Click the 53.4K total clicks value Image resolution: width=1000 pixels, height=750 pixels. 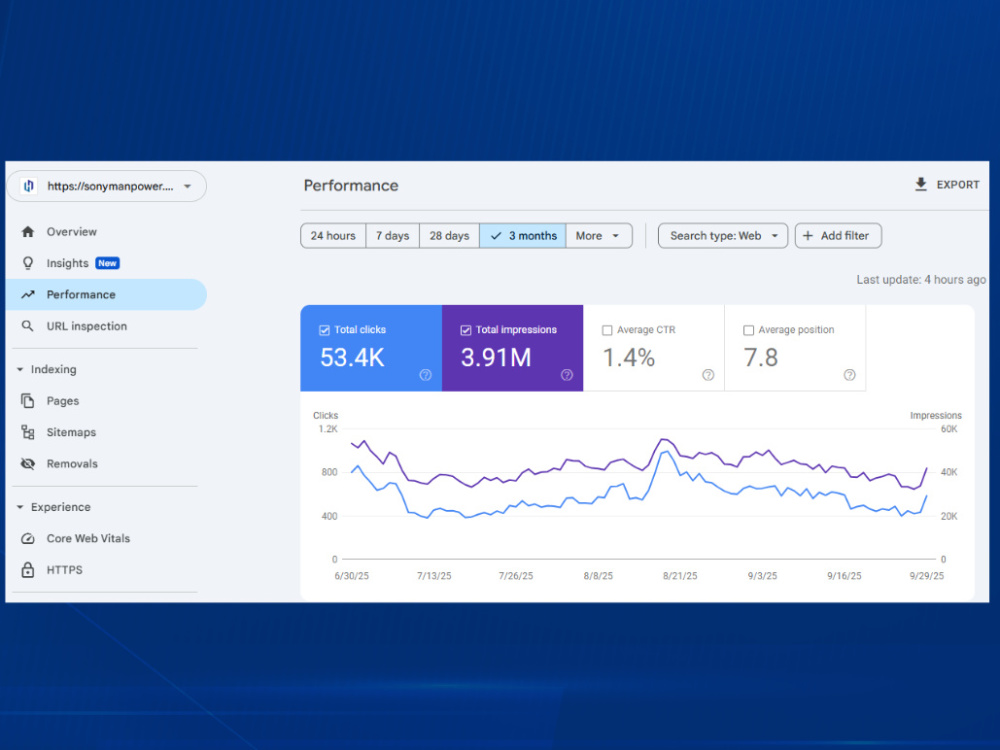[x=352, y=358]
